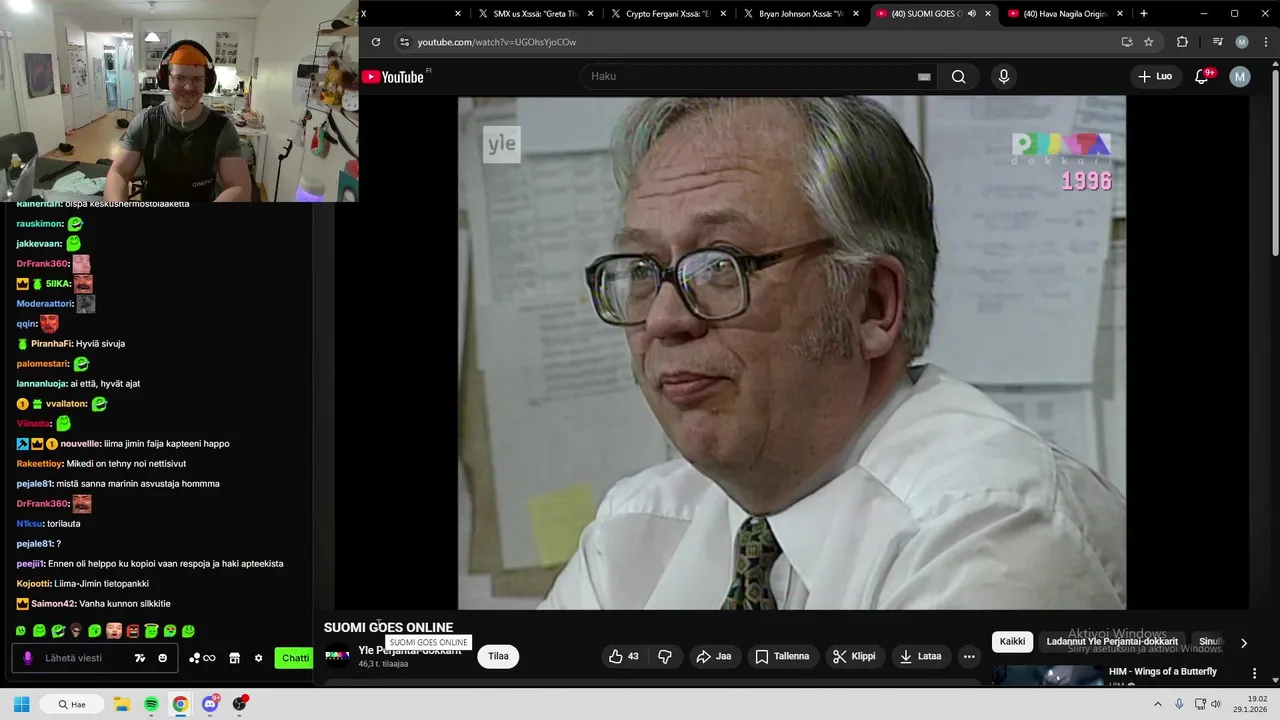Click username PiranhaFi in chat
Viewport: 1280px width, 720px height.
point(51,344)
